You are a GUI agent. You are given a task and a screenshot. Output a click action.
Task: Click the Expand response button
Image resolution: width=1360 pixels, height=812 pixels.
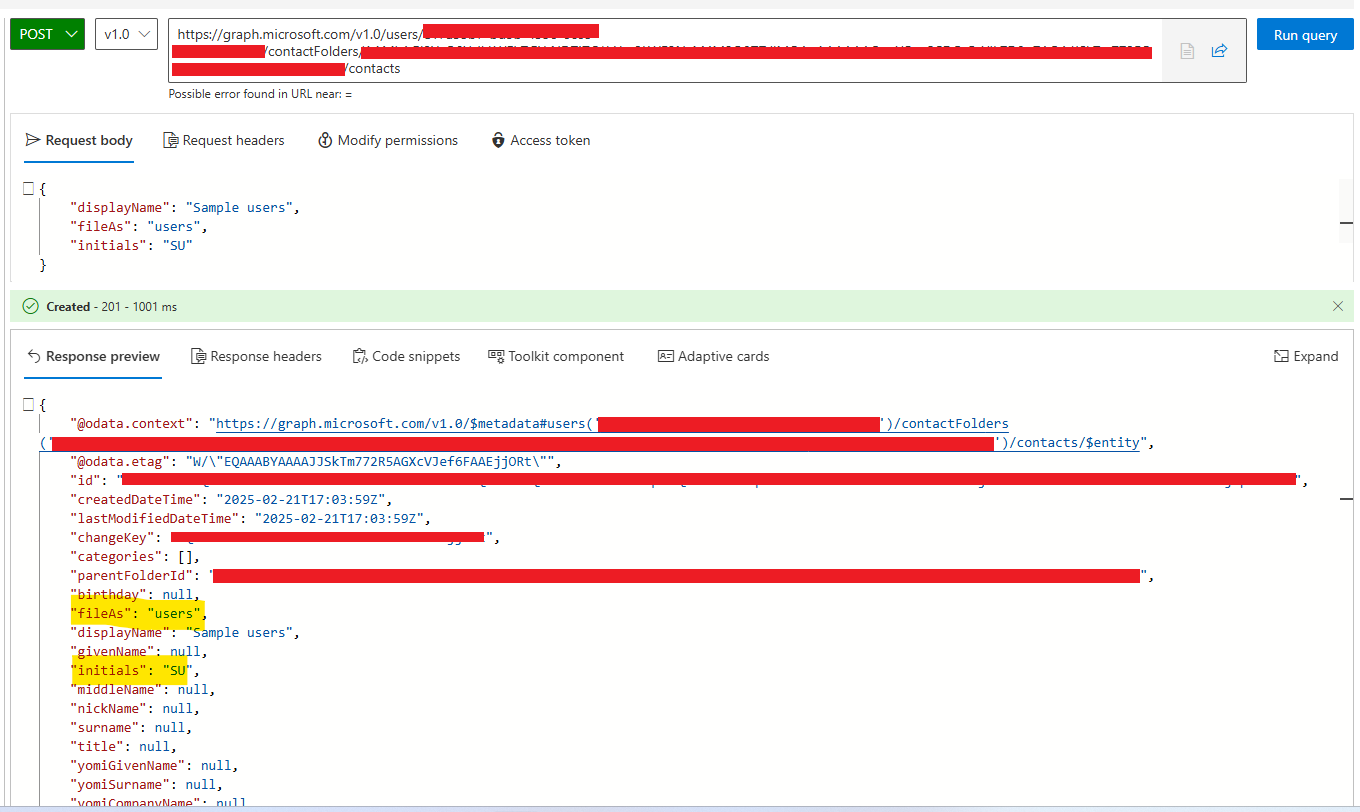click(1305, 356)
